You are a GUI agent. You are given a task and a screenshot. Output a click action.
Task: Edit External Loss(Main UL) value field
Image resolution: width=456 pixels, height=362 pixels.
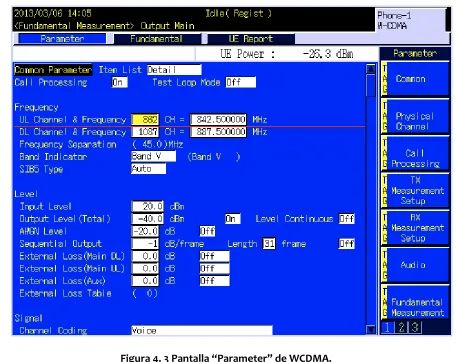(145, 268)
